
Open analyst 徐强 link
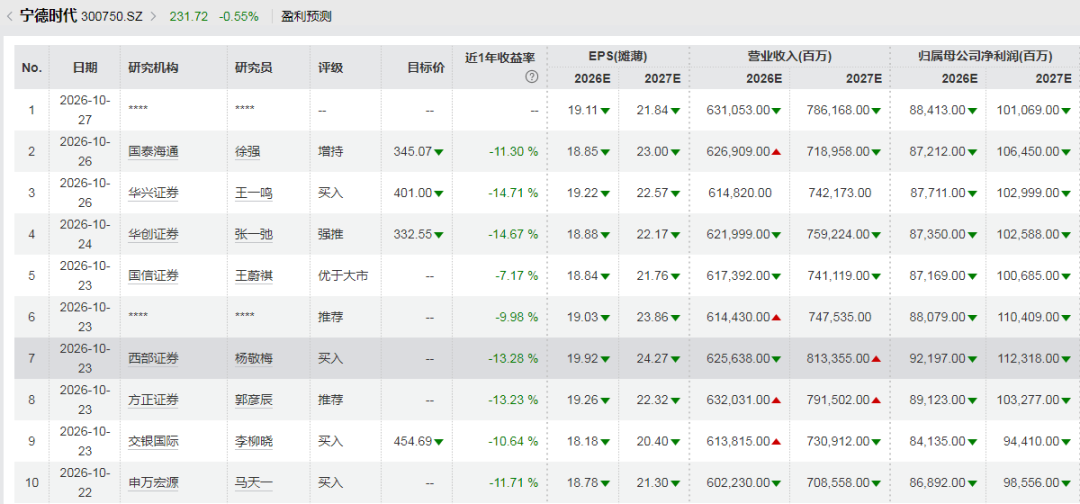tap(247, 151)
